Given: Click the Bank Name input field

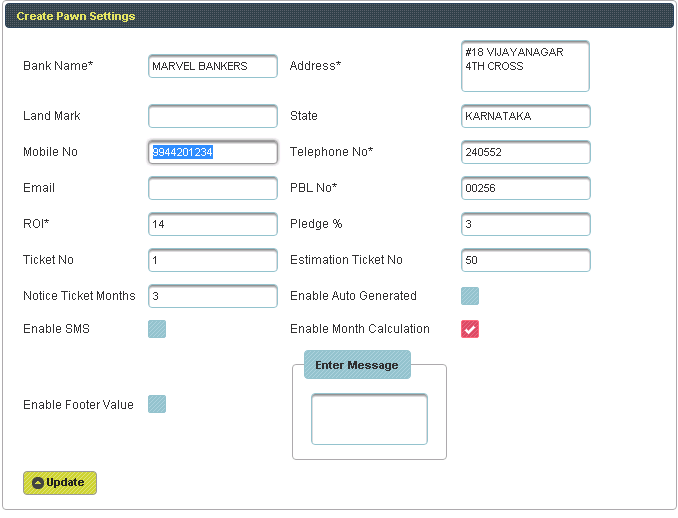Looking at the screenshot, I should coord(212,66).
